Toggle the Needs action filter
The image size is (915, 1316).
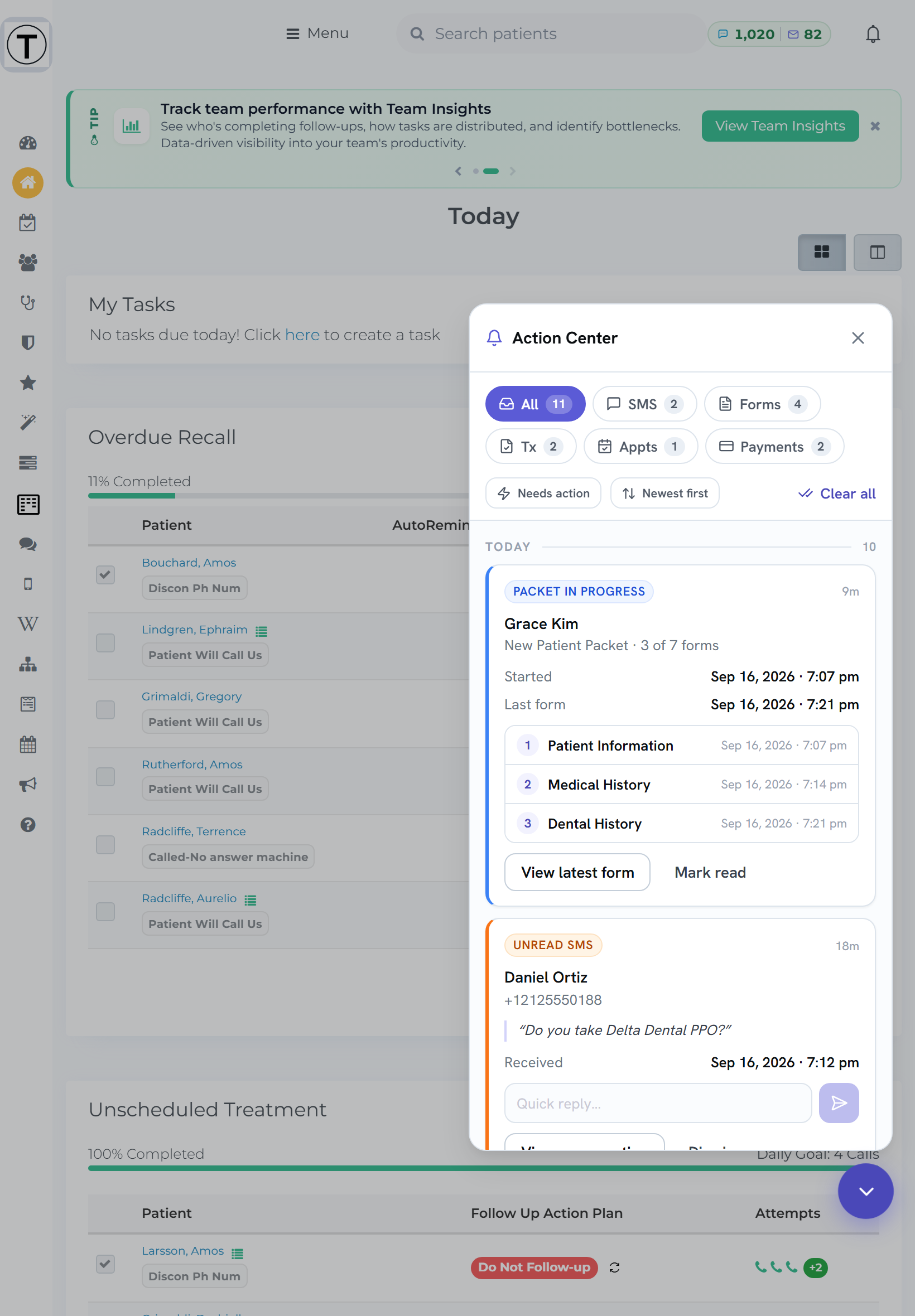coord(543,493)
